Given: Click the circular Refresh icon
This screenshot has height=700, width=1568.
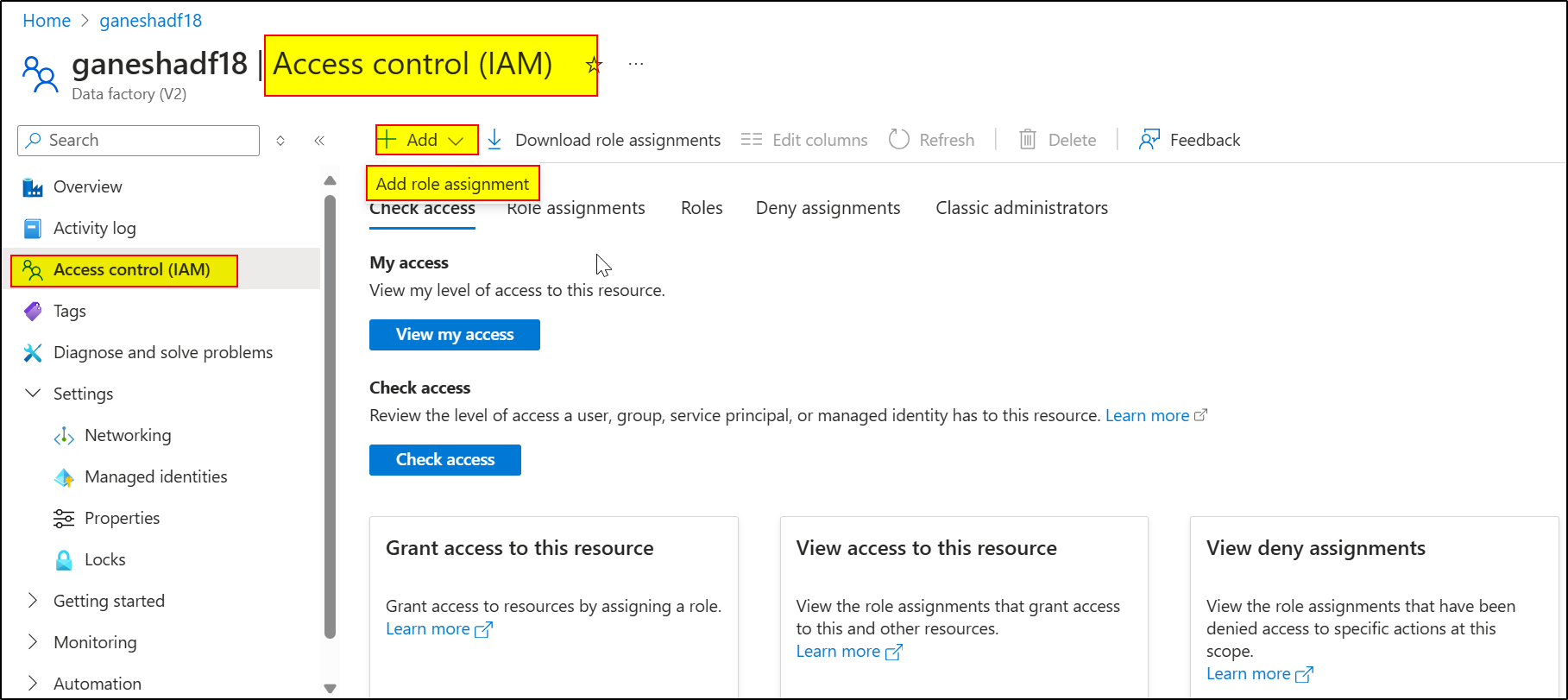Looking at the screenshot, I should click(899, 140).
